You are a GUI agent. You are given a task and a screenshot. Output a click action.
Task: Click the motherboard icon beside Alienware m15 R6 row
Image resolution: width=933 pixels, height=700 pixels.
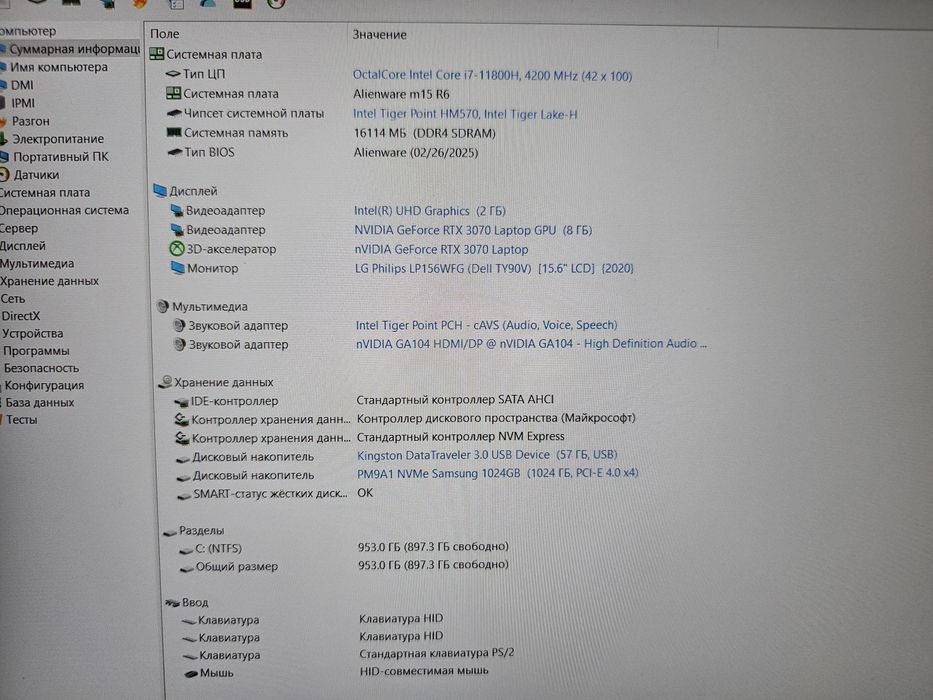pyautogui.click(x=173, y=93)
